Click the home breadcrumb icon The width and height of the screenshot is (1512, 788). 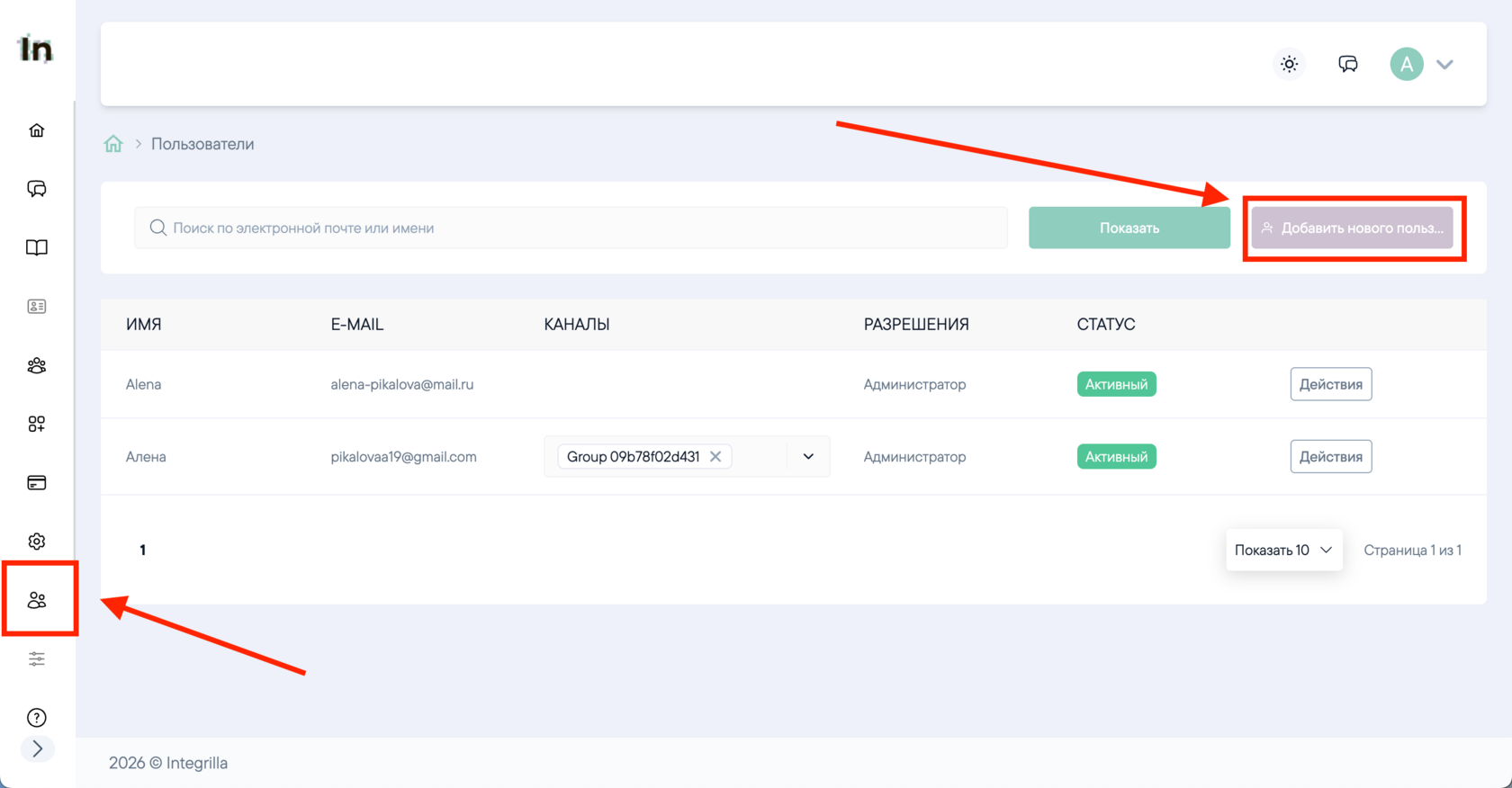(x=113, y=144)
